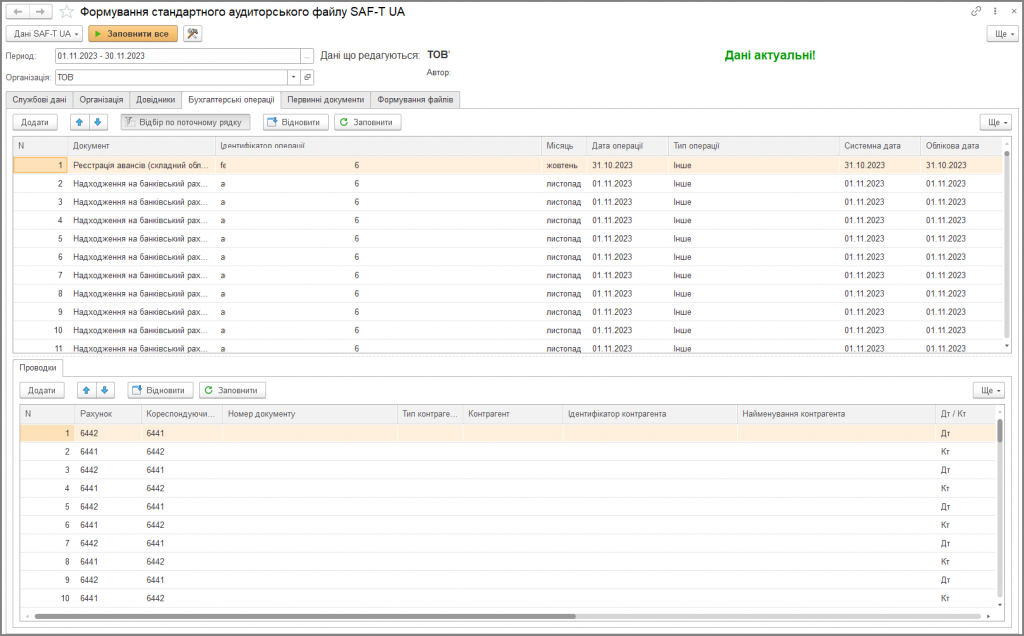Click Відновити in operations toolbar

296,122
